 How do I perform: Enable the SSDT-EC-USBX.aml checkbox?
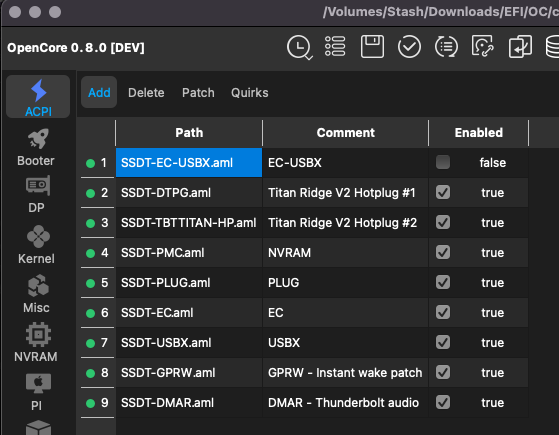point(443,162)
